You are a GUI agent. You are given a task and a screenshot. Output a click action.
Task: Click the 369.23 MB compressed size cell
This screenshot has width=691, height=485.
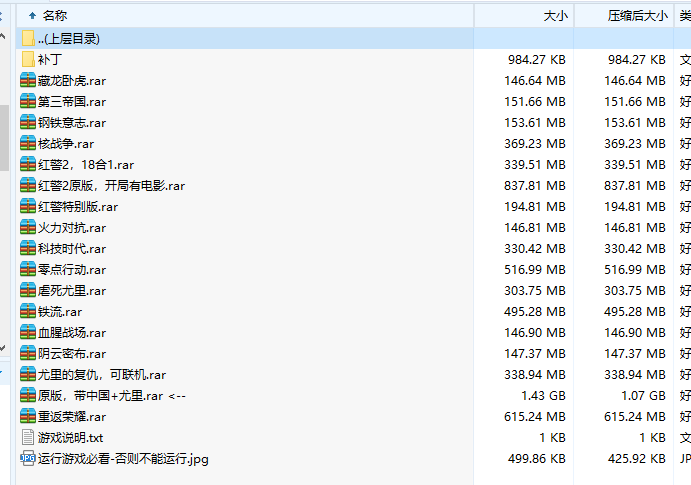(x=635, y=143)
